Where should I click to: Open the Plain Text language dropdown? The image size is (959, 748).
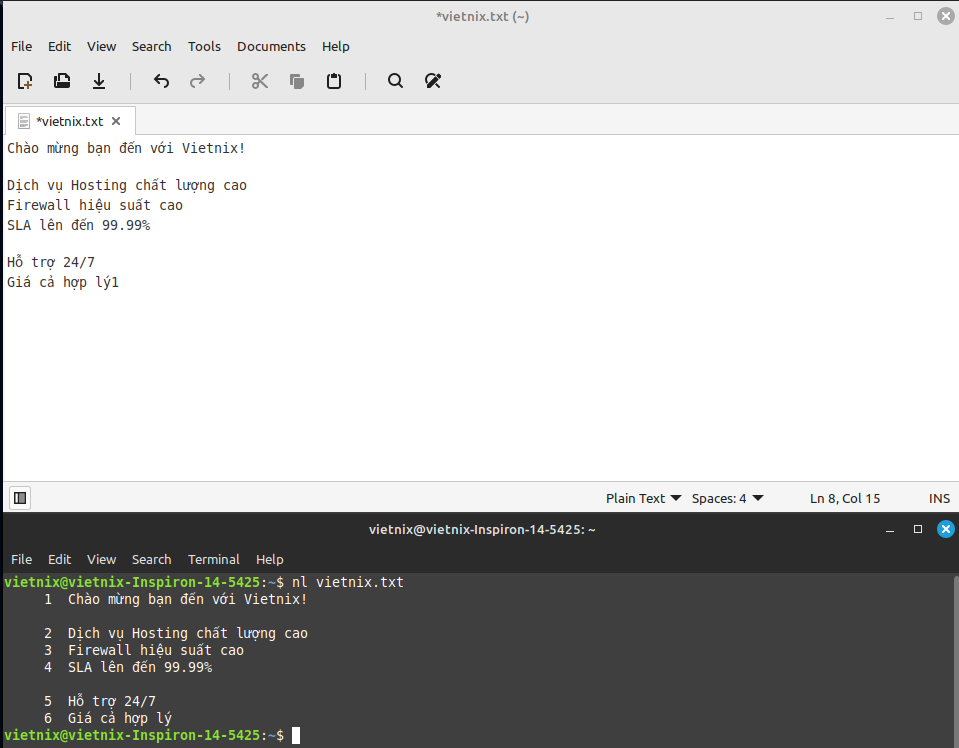643,498
